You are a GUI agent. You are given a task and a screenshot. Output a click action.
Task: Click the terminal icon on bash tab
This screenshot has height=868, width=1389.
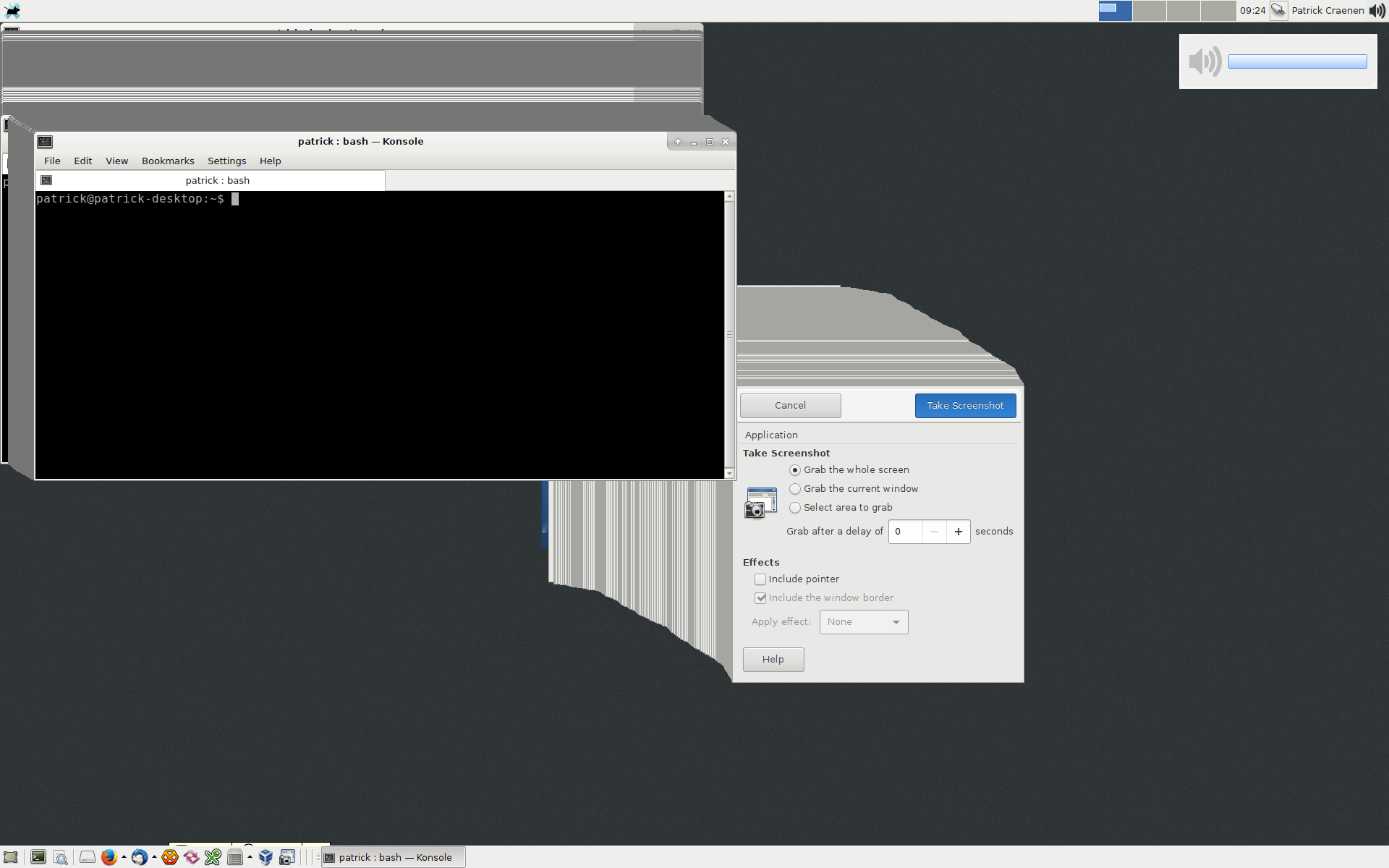pyautogui.click(x=46, y=180)
